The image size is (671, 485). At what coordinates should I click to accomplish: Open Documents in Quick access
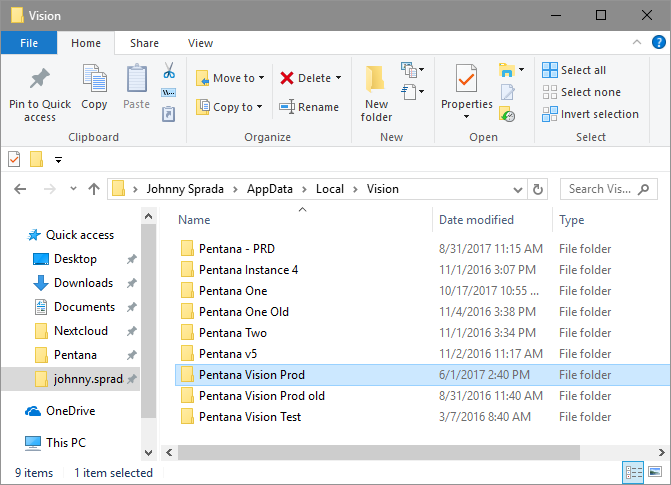pos(74,307)
